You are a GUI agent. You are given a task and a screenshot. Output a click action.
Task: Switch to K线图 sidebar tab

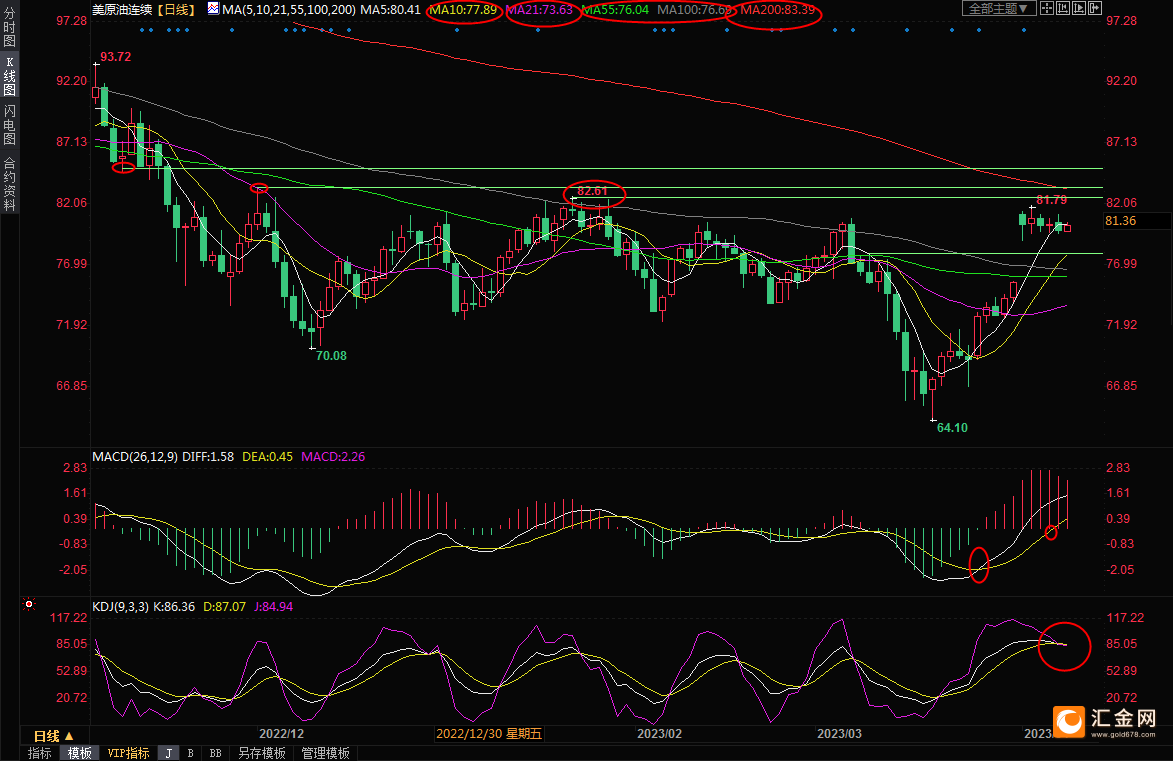point(10,76)
